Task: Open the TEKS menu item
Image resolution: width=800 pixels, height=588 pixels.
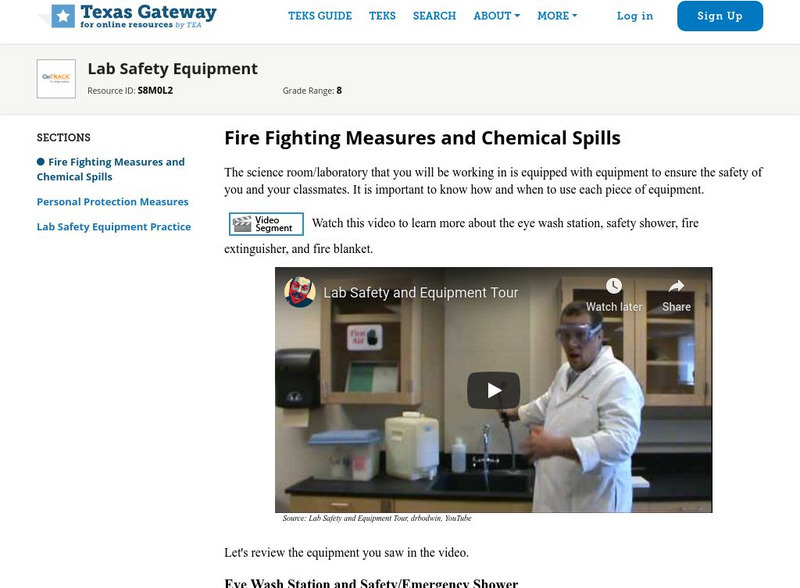Action: (382, 16)
